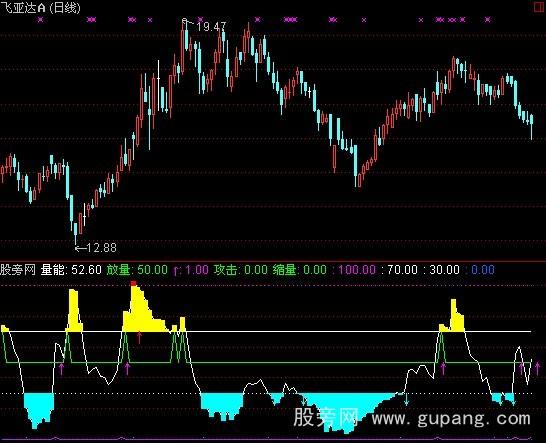Click the 12.88 low price label
546x443 pixels.
point(101,248)
